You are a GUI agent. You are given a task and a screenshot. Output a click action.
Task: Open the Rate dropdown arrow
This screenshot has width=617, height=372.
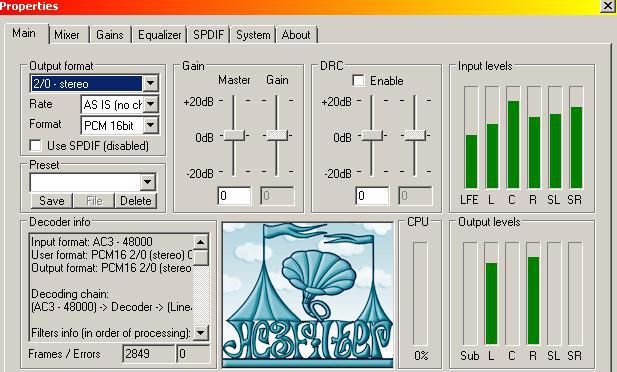point(150,105)
